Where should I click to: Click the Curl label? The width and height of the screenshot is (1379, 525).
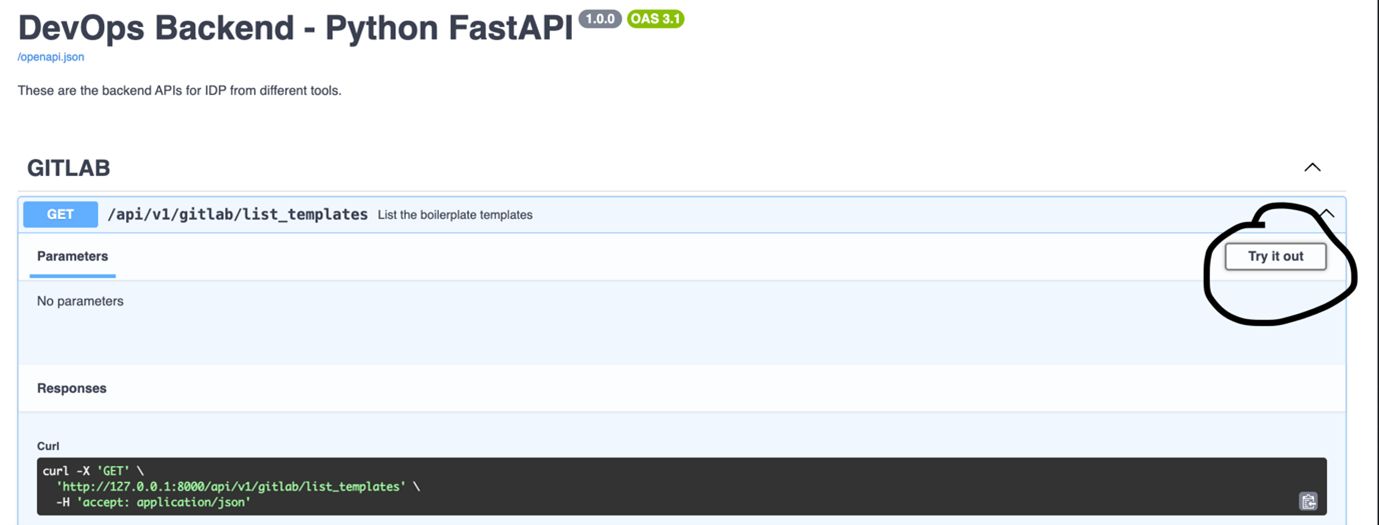click(x=47, y=446)
